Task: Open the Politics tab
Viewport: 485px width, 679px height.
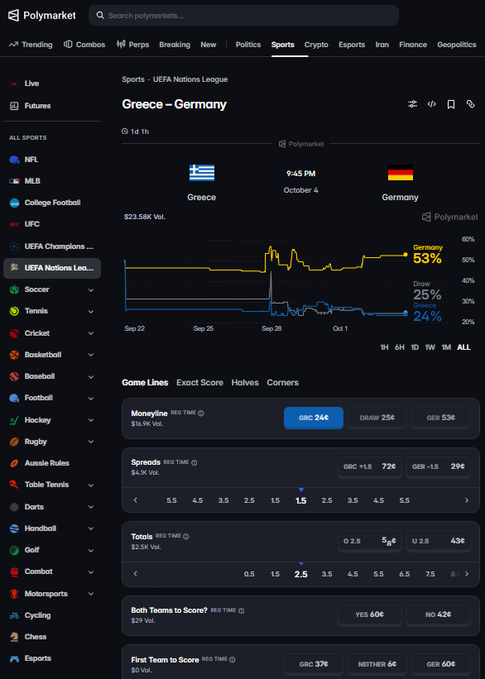Action: 248,45
